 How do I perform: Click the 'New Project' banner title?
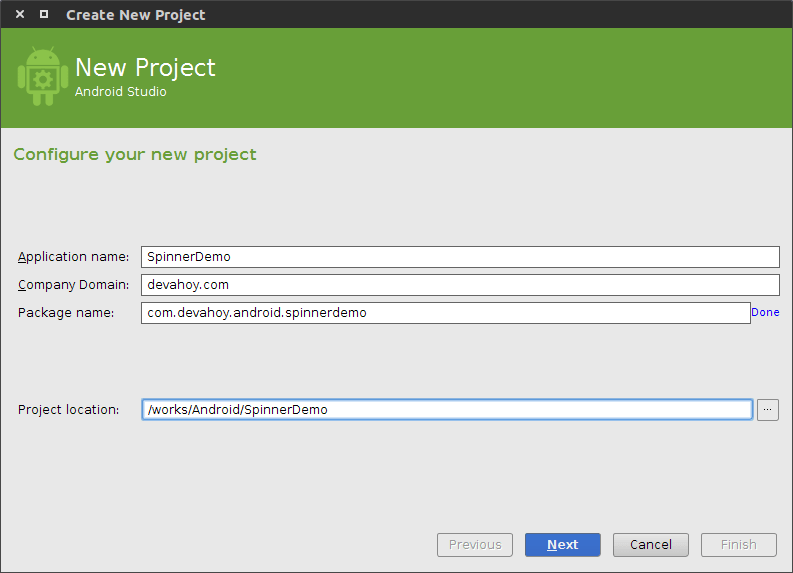pos(145,68)
